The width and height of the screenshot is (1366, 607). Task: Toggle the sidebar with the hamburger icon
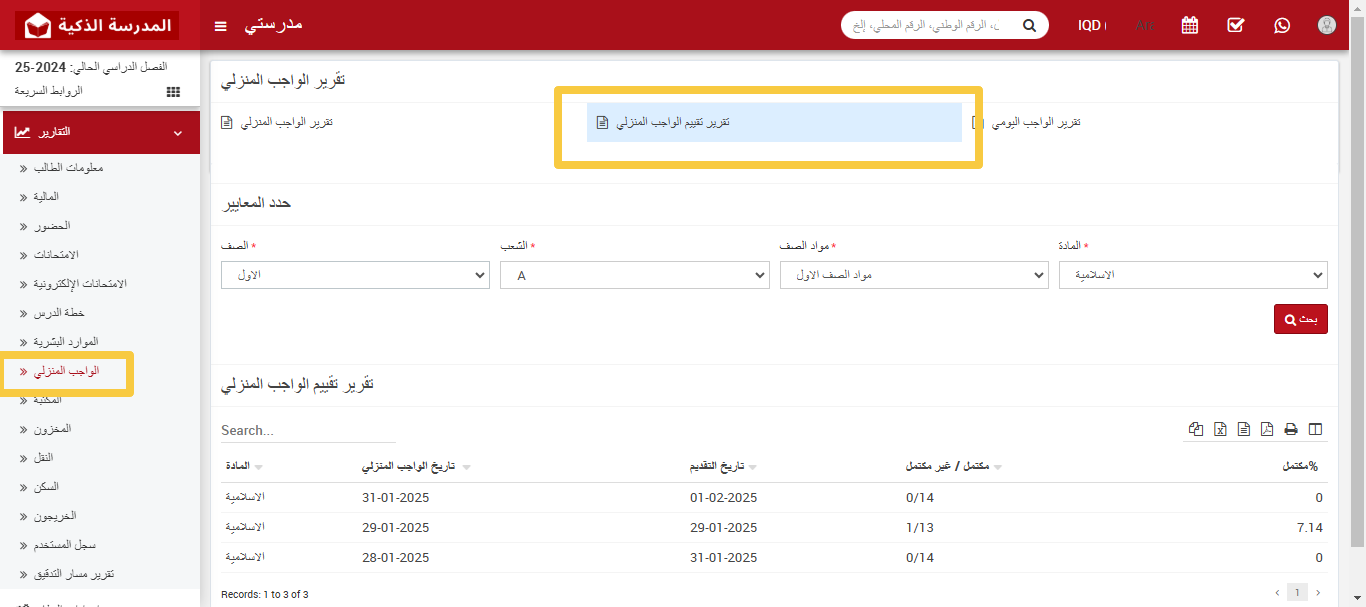coord(220,26)
